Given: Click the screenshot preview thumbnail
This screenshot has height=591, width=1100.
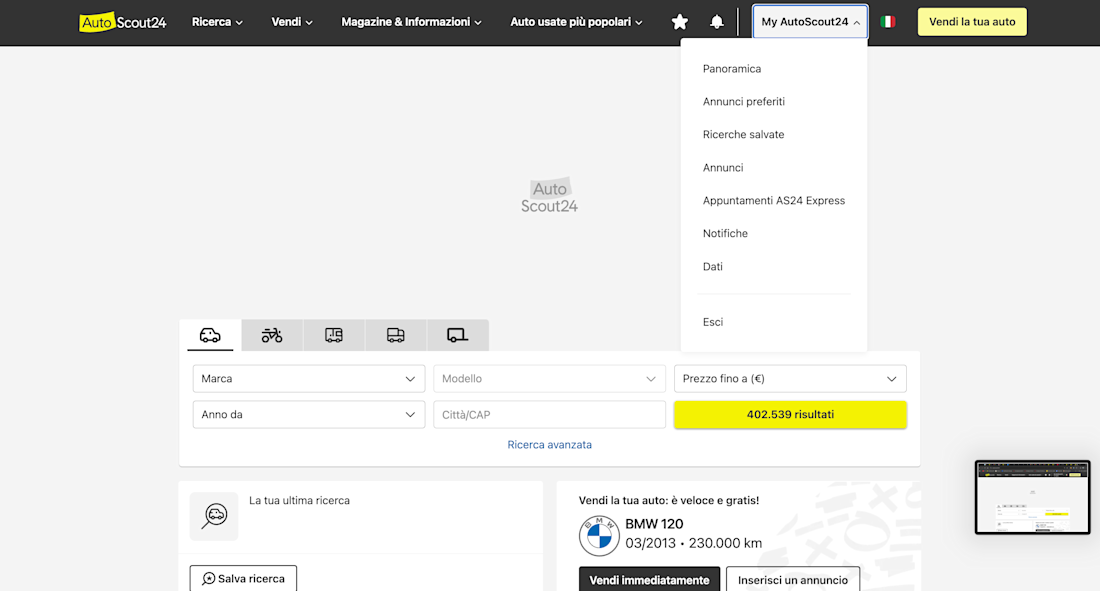Looking at the screenshot, I should pos(1032,497).
